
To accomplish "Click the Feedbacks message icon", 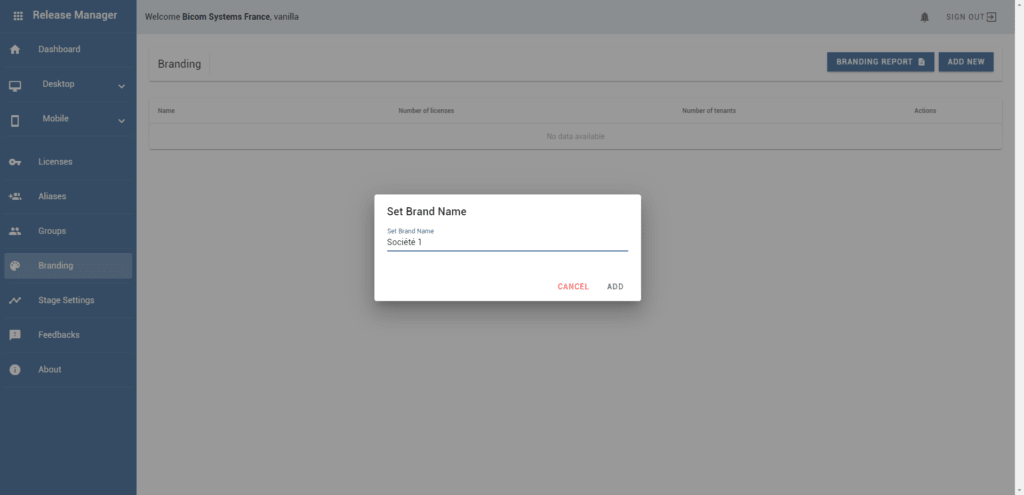I will pyautogui.click(x=15, y=335).
